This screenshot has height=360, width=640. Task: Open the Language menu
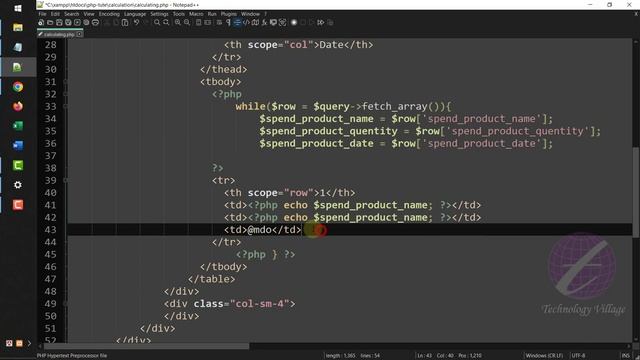coord(135,14)
